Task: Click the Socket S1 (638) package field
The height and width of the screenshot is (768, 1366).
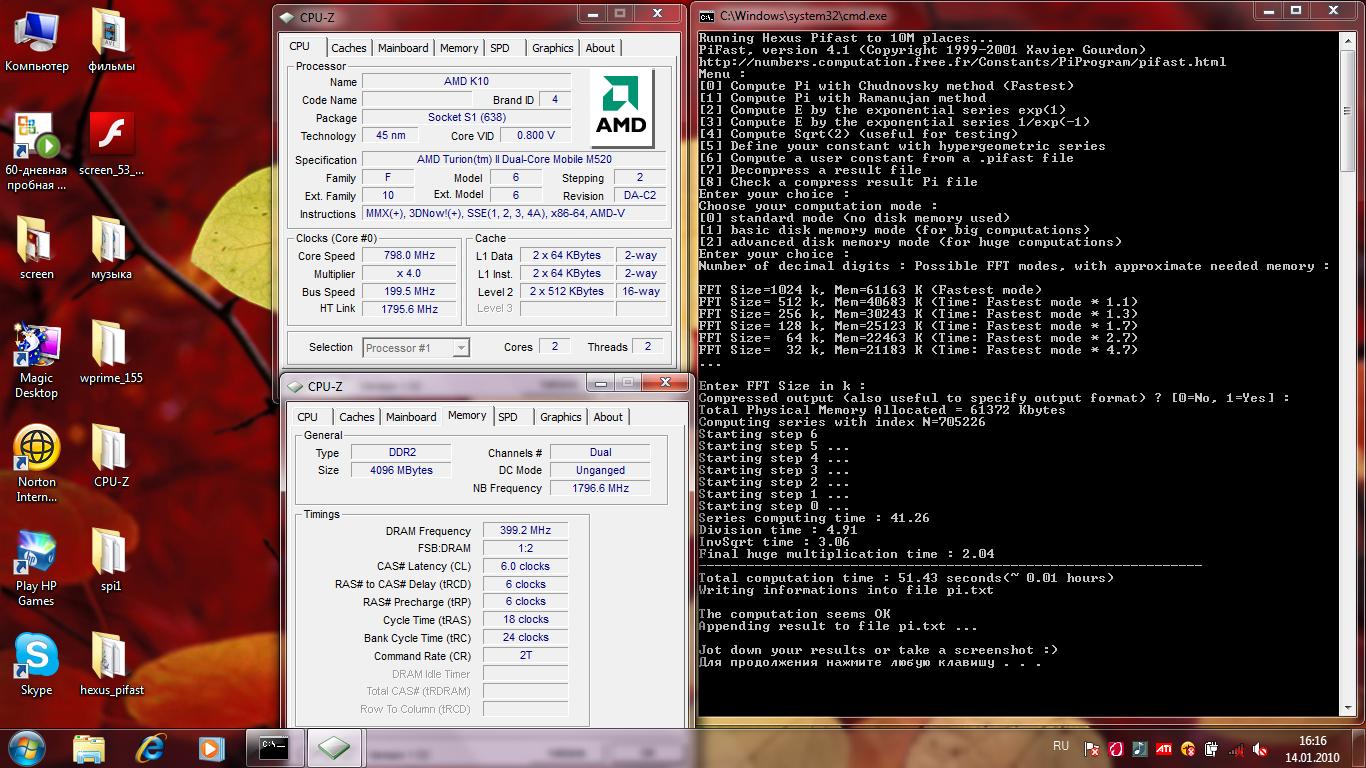Action: click(x=466, y=118)
